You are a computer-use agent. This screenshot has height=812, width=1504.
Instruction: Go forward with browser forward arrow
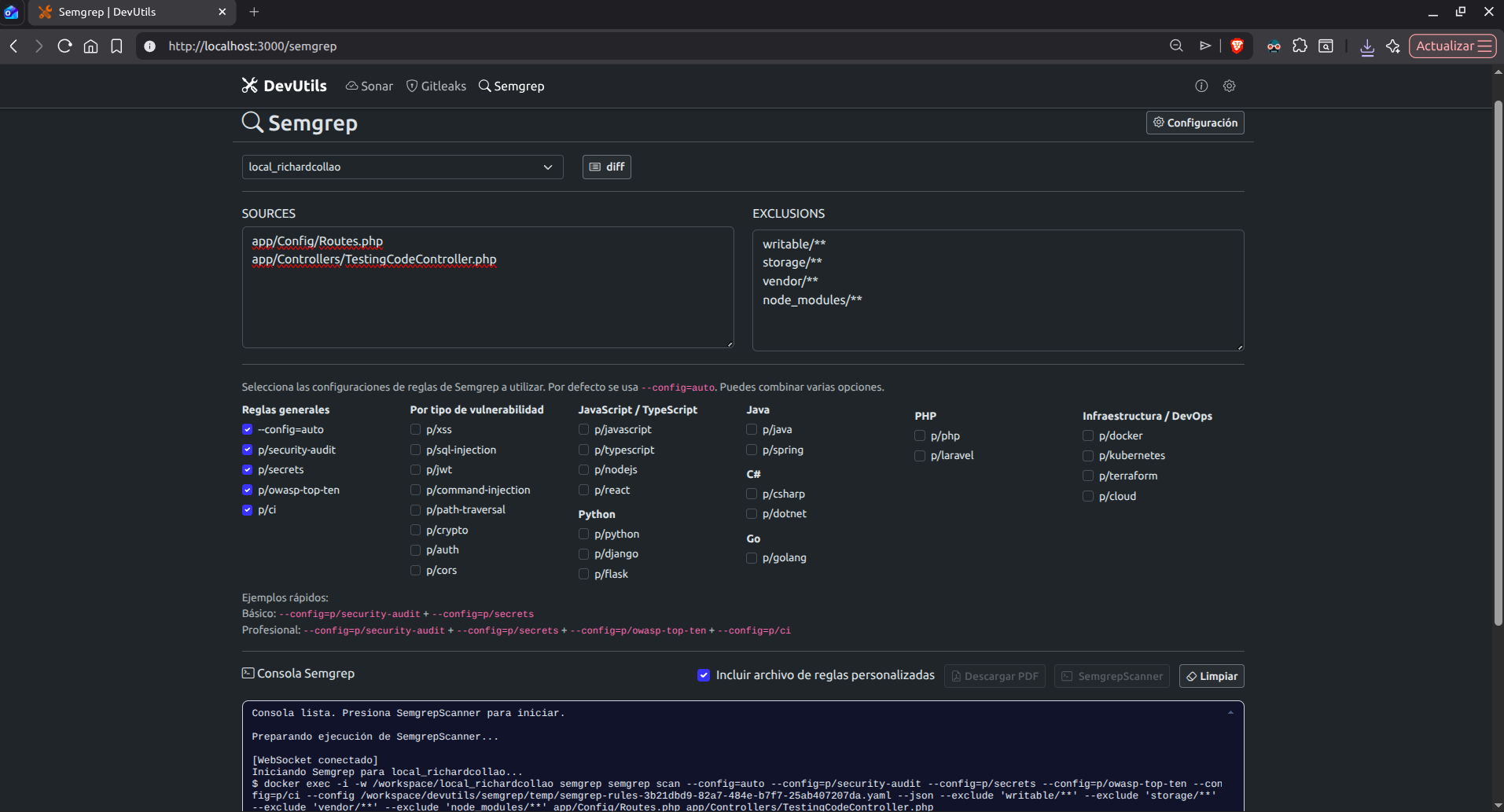click(x=39, y=46)
